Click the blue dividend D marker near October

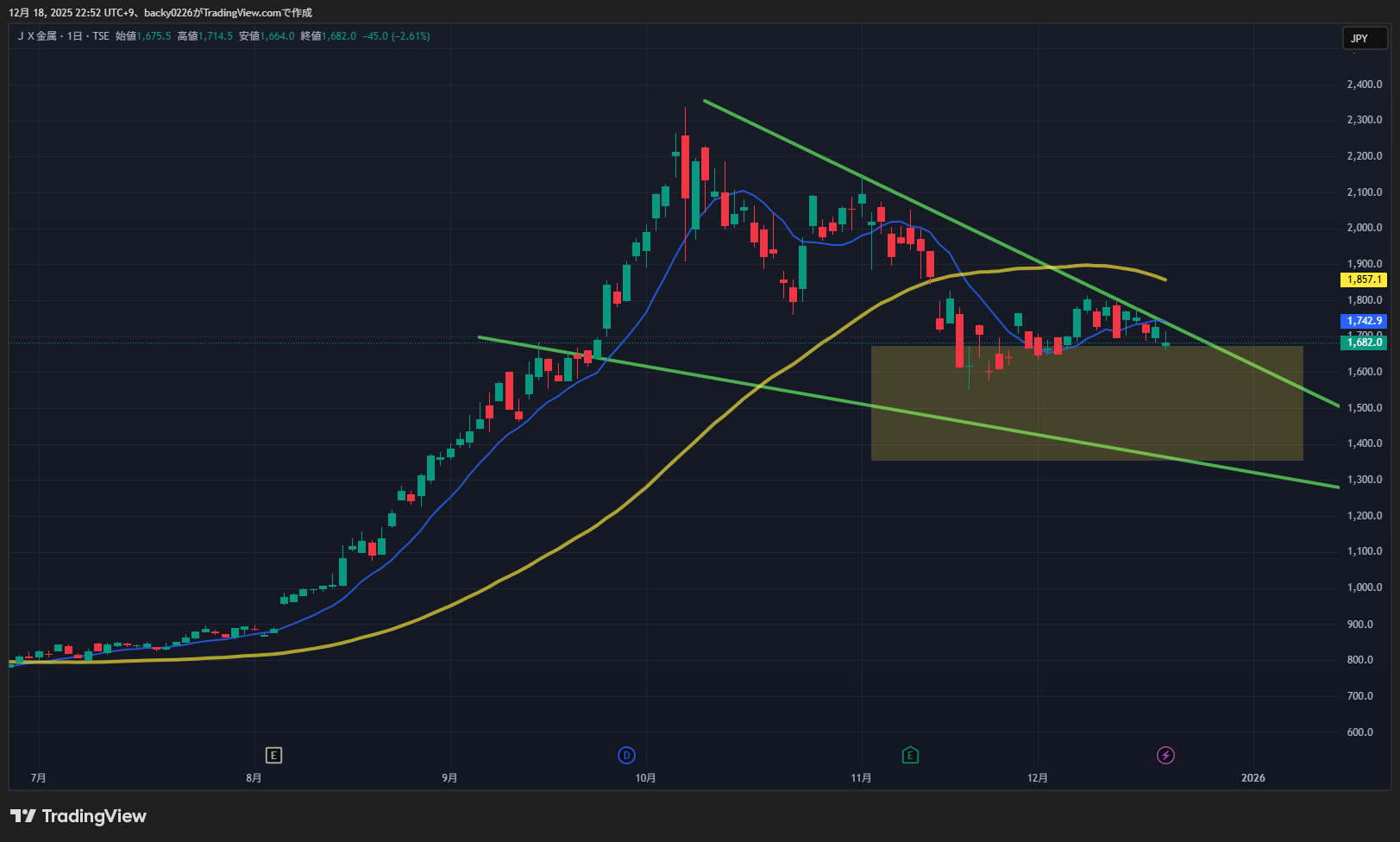(x=626, y=756)
